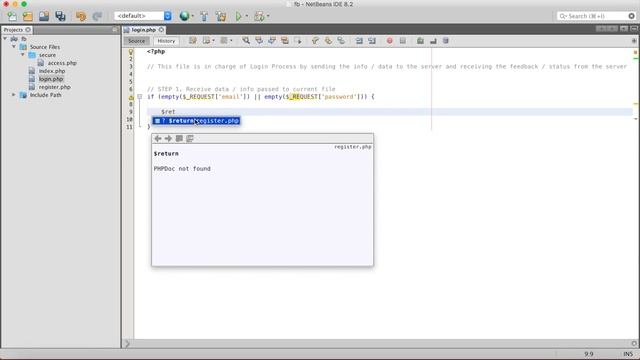Collapse the Source Files folder
This screenshot has height=360, width=640.
coord(14,47)
